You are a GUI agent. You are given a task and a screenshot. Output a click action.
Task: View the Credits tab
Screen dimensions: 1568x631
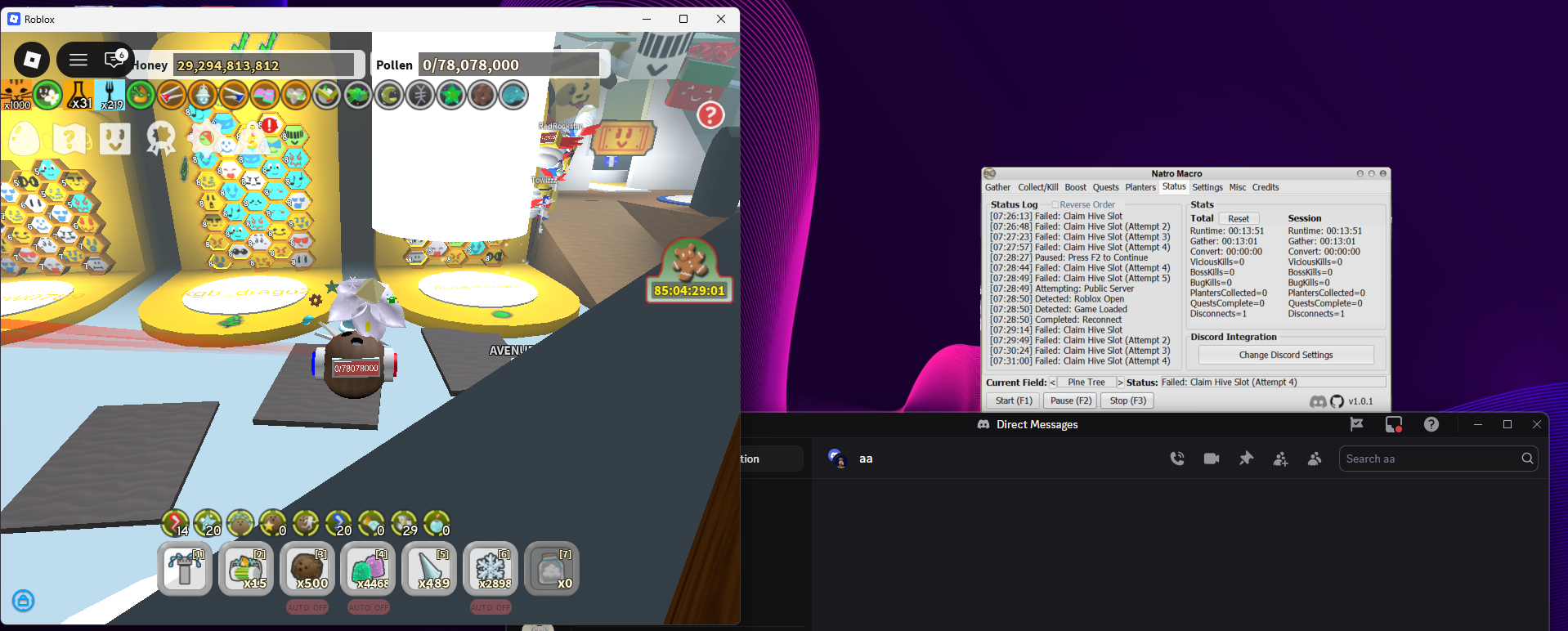1266,187
